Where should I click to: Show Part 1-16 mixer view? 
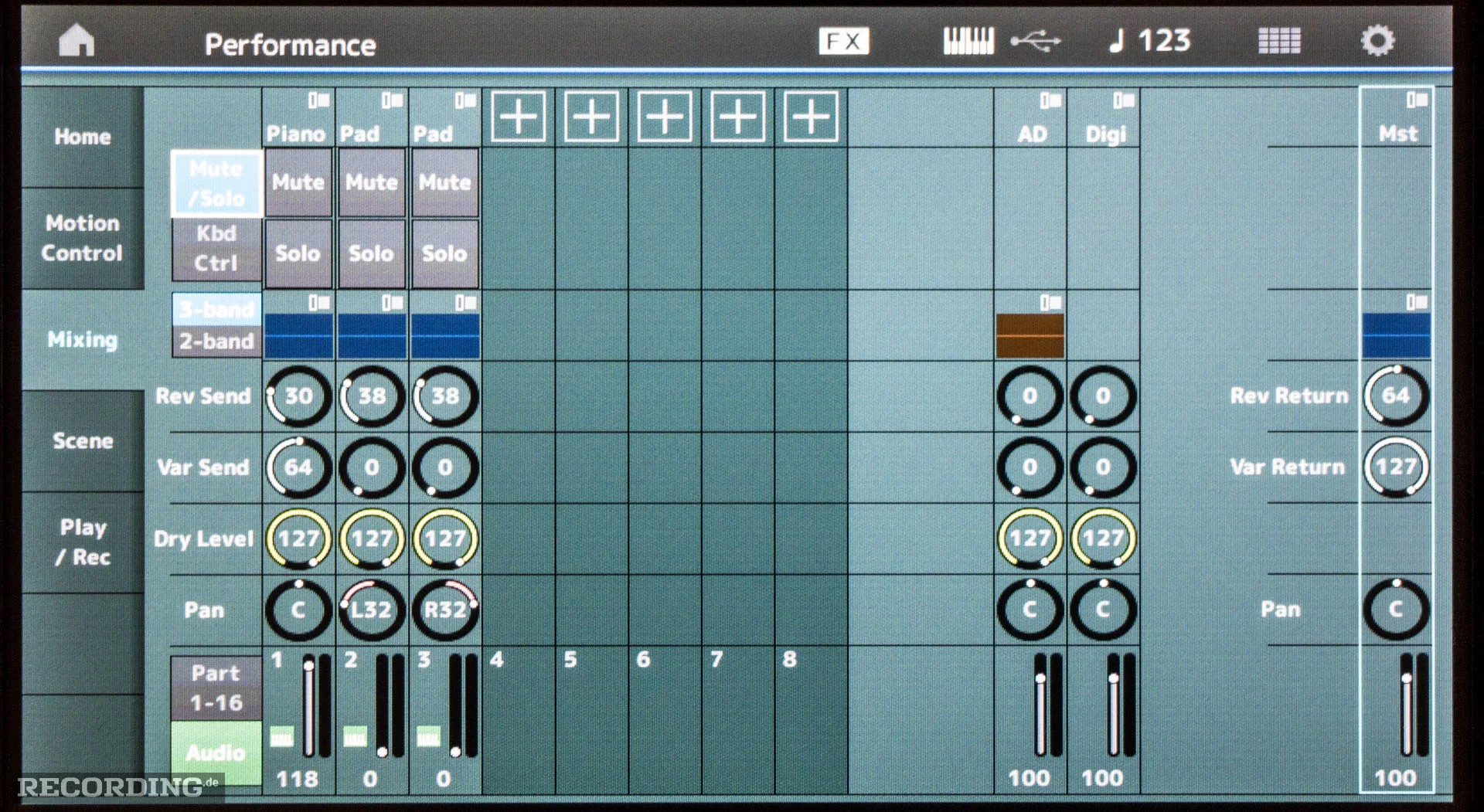pyautogui.click(x=217, y=688)
